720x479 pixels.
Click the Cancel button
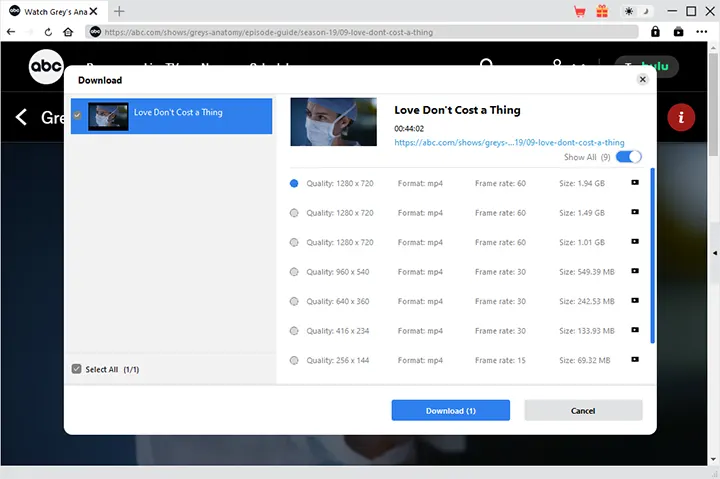click(583, 410)
